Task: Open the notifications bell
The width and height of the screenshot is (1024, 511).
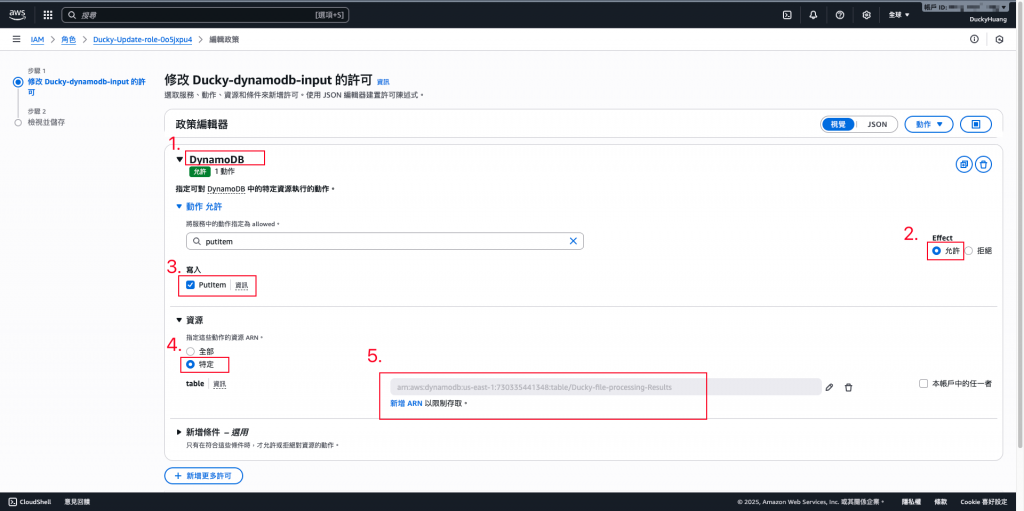Action: coord(813,14)
